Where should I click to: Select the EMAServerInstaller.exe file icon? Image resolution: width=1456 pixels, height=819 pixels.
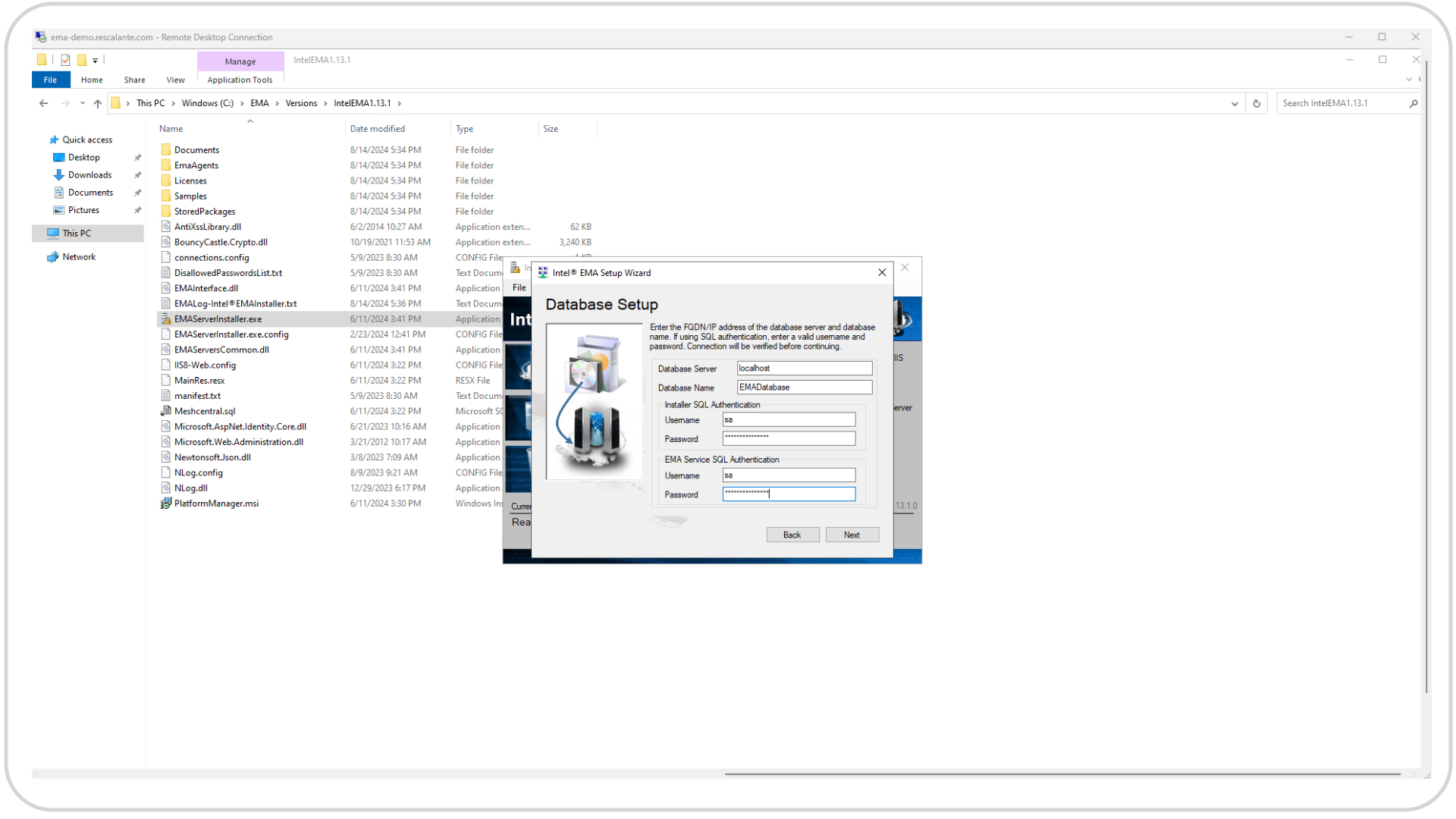pos(166,319)
